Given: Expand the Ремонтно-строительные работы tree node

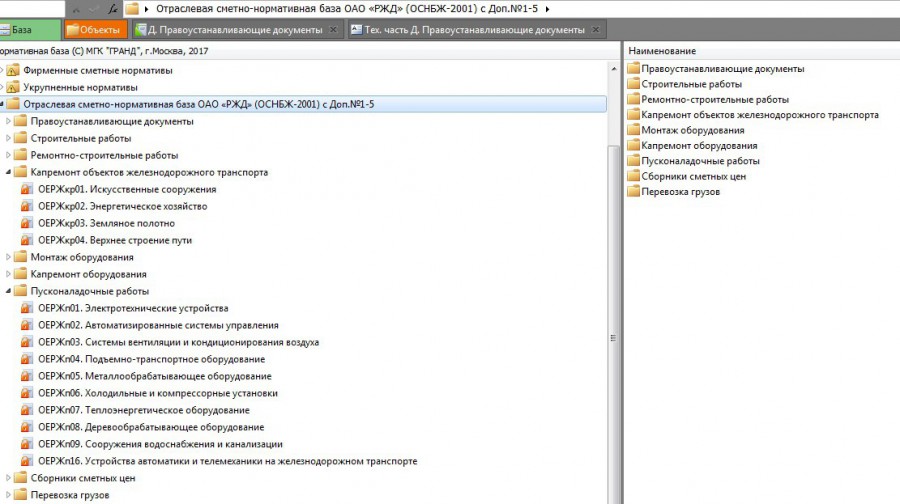Looking at the screenshot, I should point(8,155).
